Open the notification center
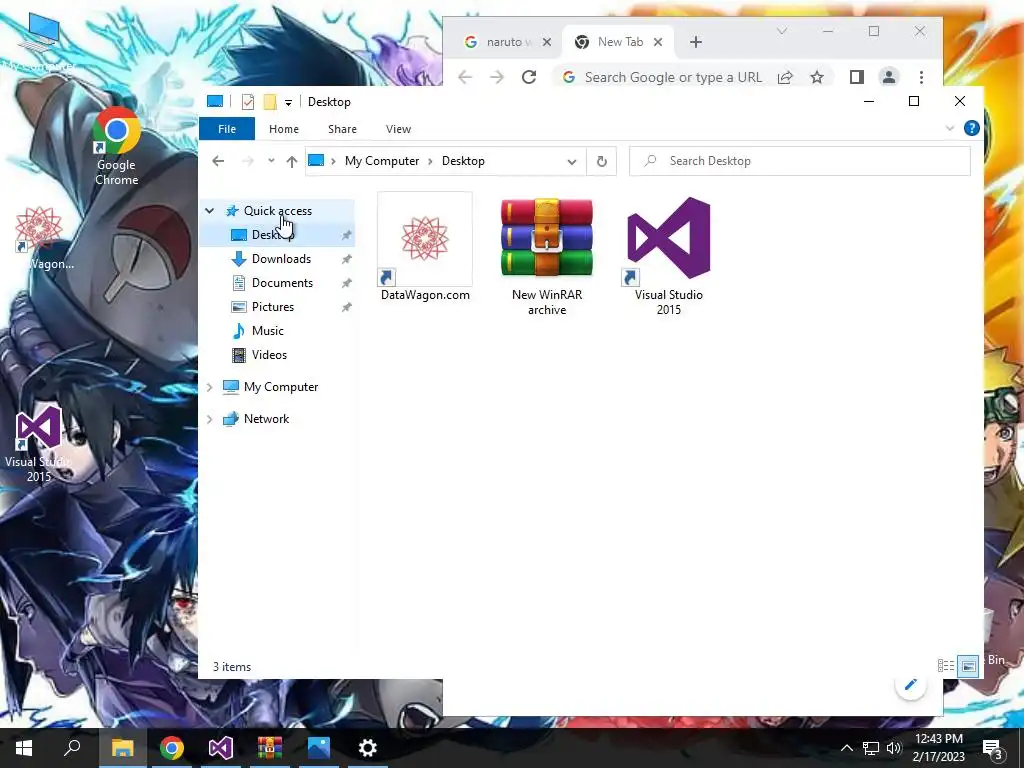 coord(992,748)
